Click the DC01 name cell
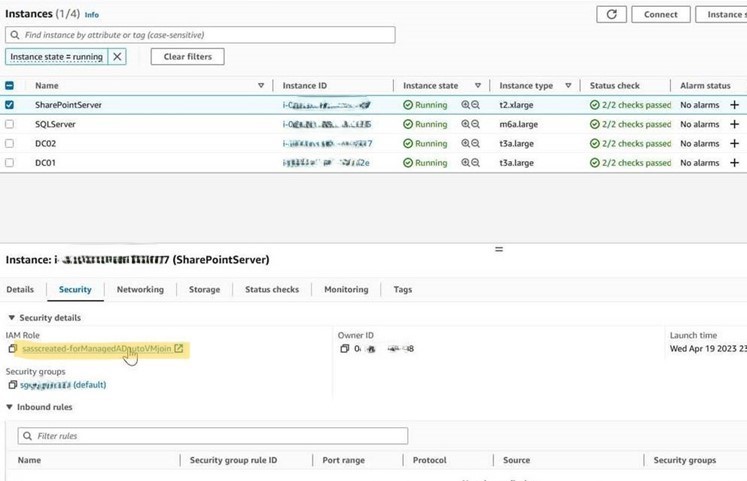This screenshot has height=481, width=747. coord(45,163)
